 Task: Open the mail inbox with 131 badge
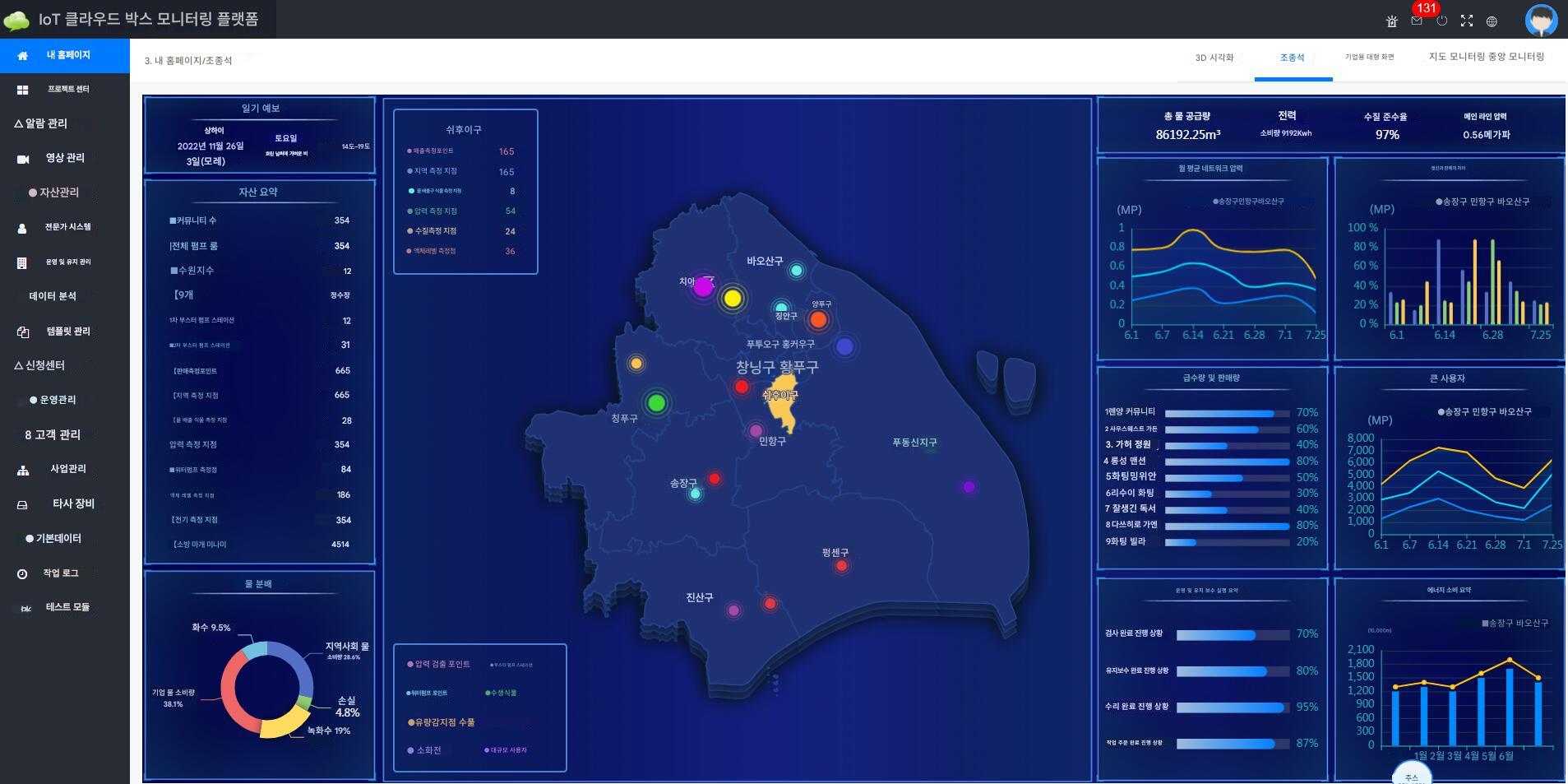click(1417, 21)
